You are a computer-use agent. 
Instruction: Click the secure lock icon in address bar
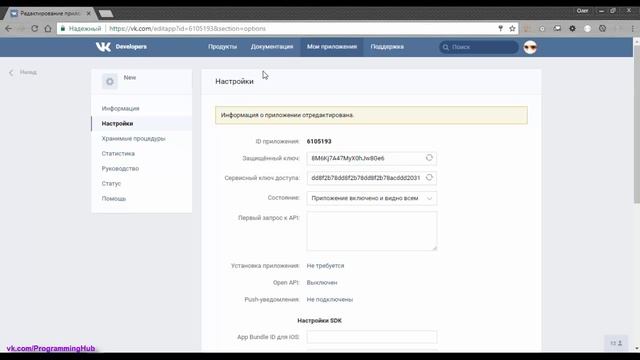tap(63, 29)
